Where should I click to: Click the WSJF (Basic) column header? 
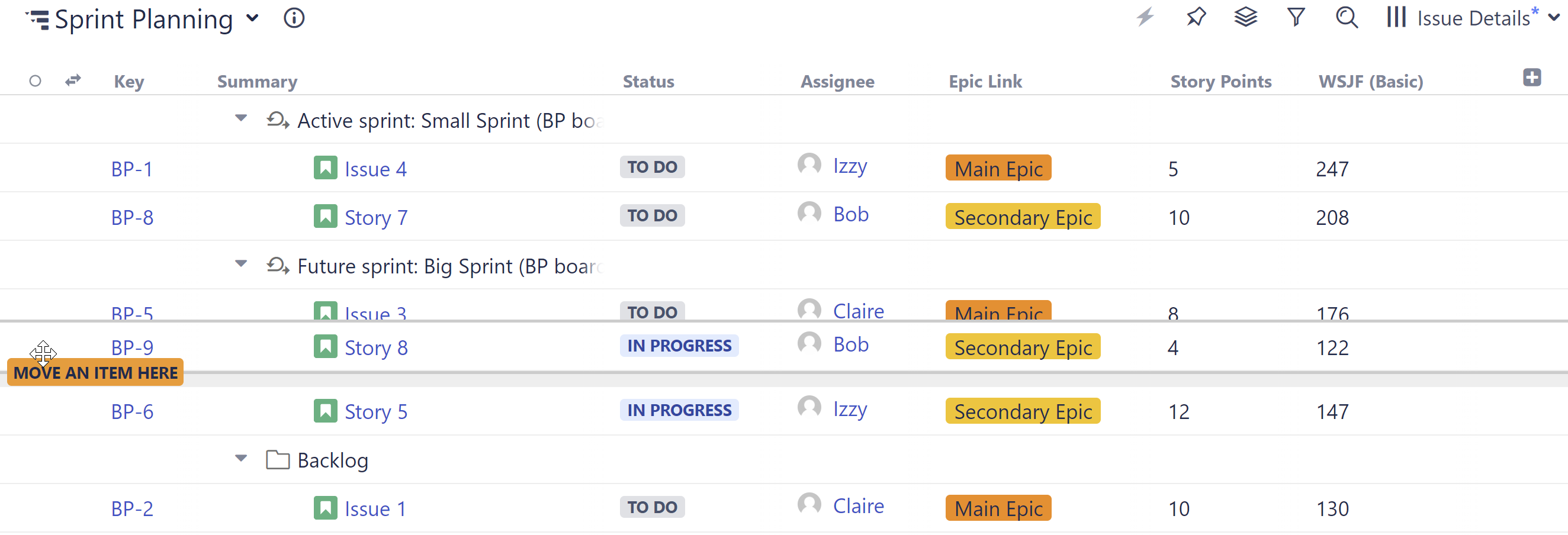pyautogui.click(x=1370, y=81)
